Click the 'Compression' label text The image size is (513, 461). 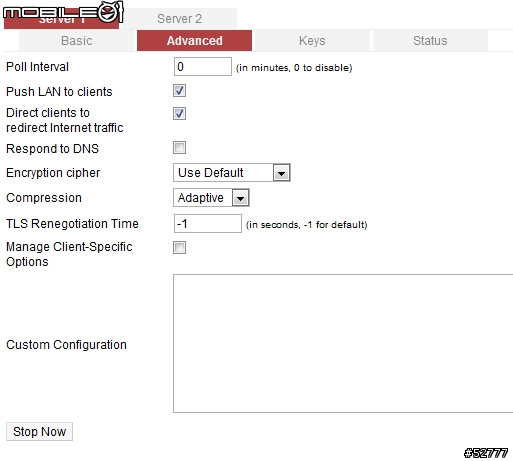coord(44,198)
